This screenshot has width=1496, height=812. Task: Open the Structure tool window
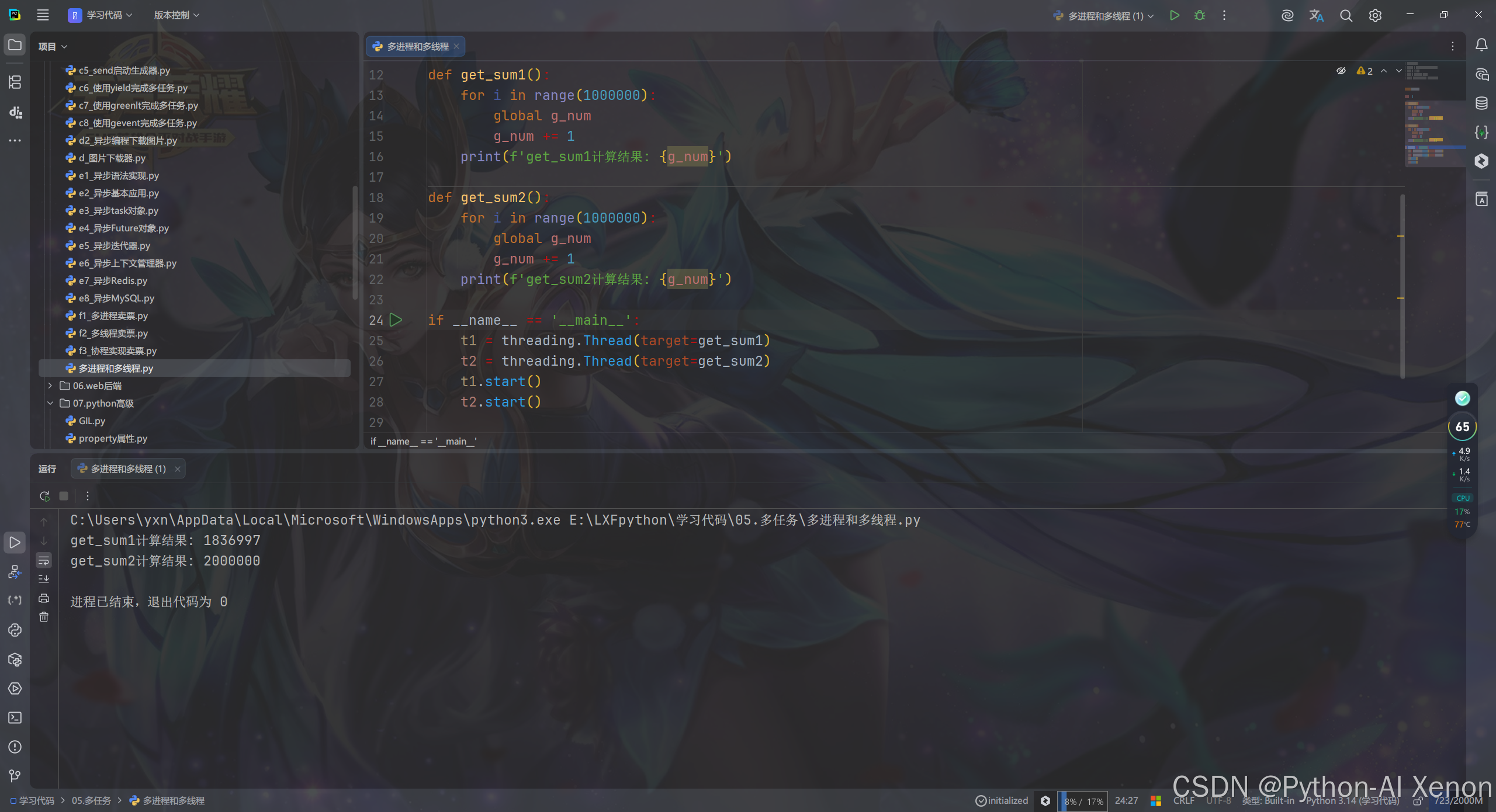15,82
